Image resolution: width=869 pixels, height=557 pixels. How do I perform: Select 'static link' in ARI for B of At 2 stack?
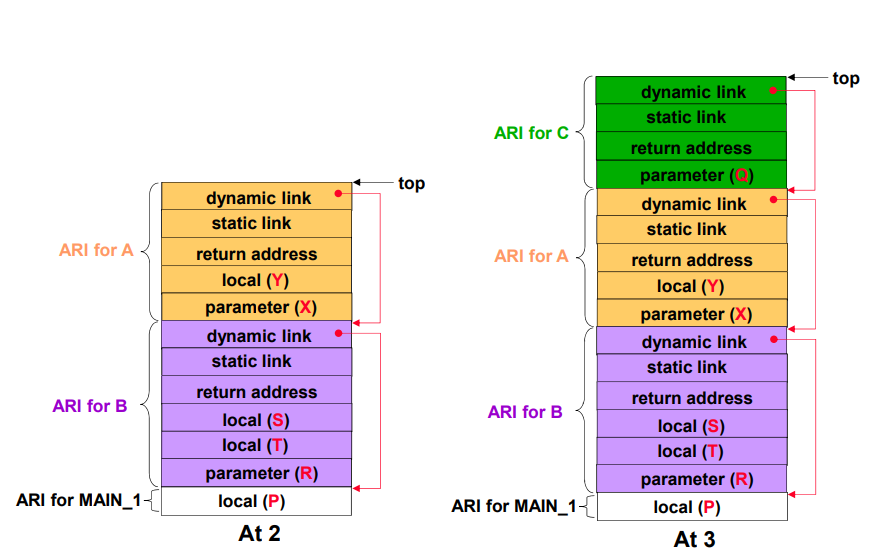pos(257,362)
